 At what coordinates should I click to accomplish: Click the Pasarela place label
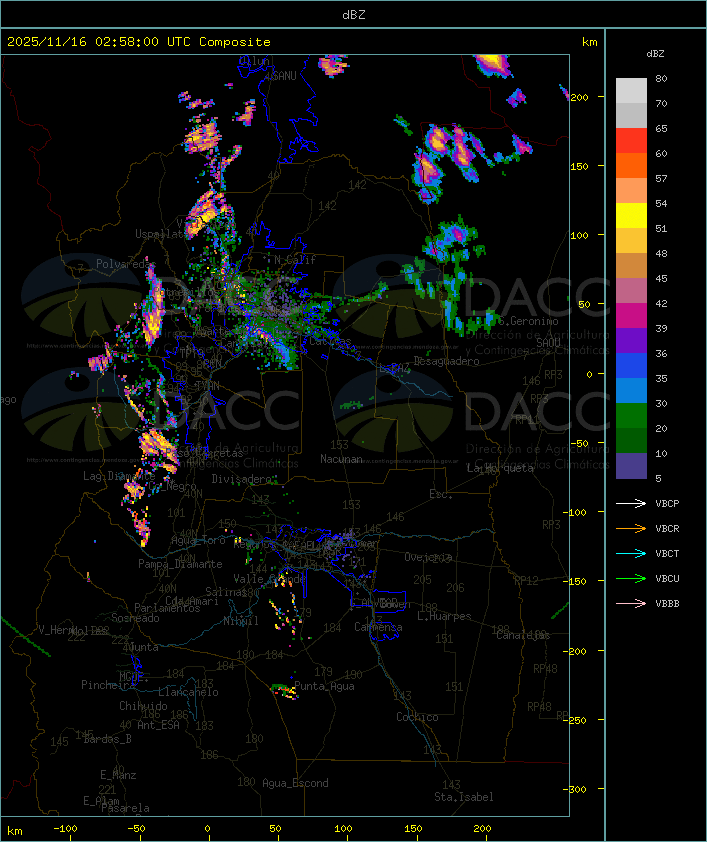pos(125,808)
